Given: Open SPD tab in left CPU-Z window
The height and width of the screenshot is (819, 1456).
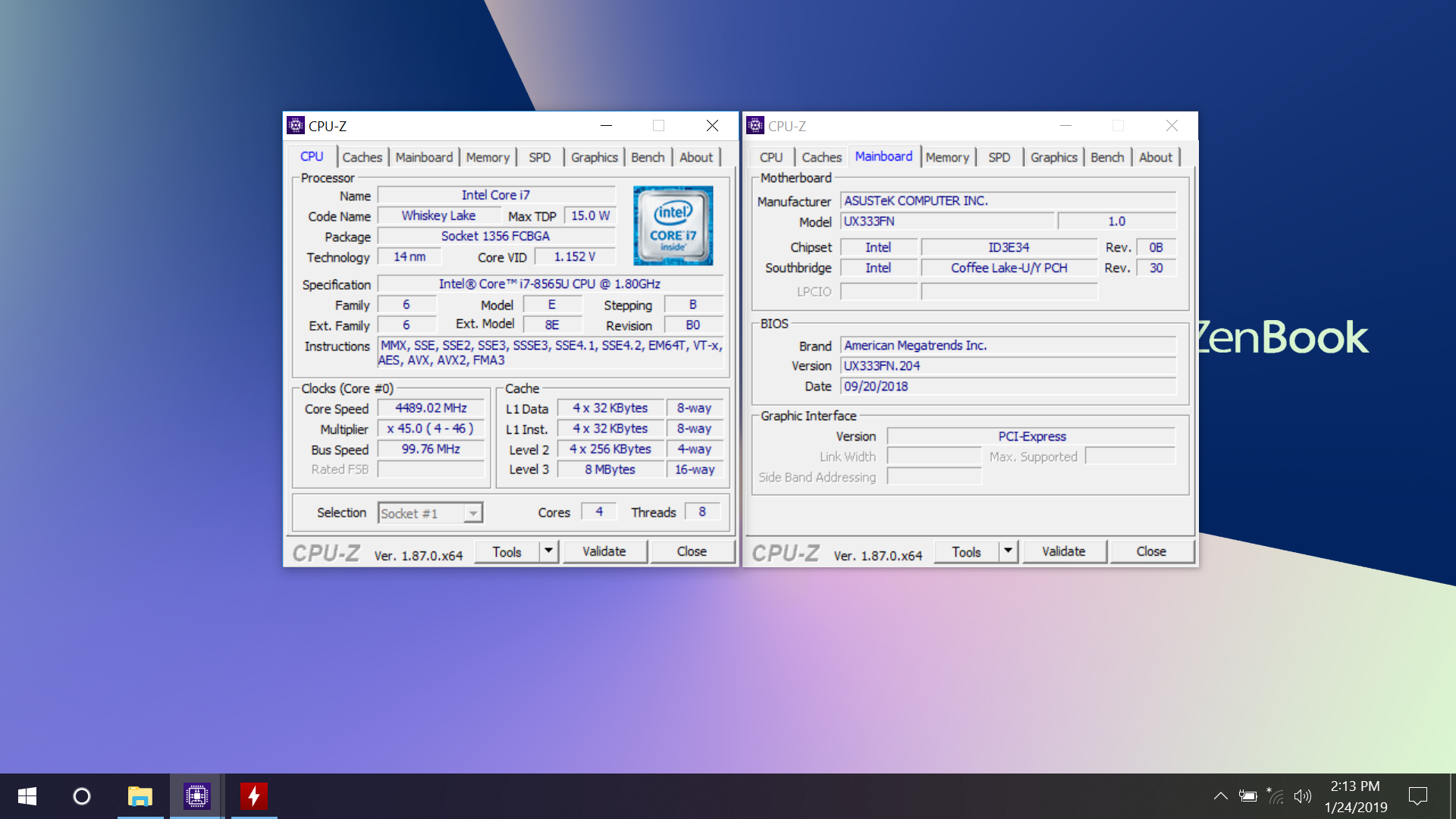Looking at the screenshot, I should click(540, 157).
